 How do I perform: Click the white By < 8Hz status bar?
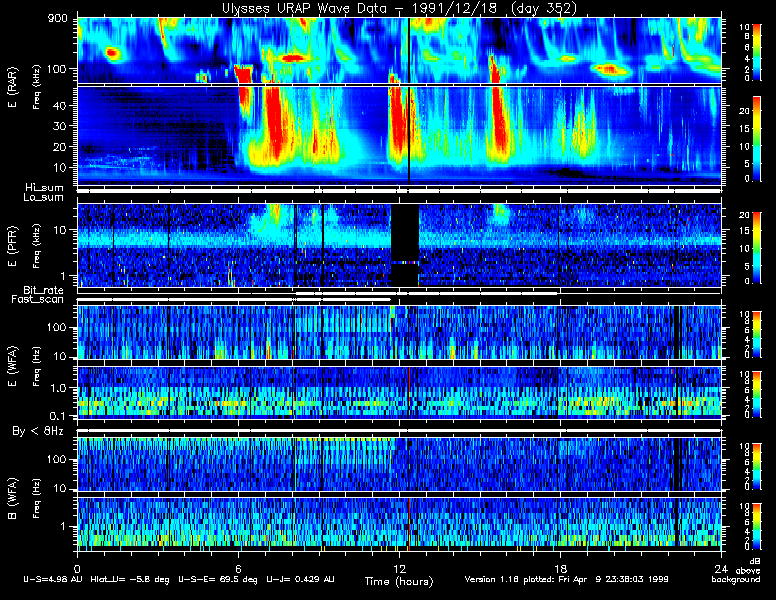(x=399, y=431)
